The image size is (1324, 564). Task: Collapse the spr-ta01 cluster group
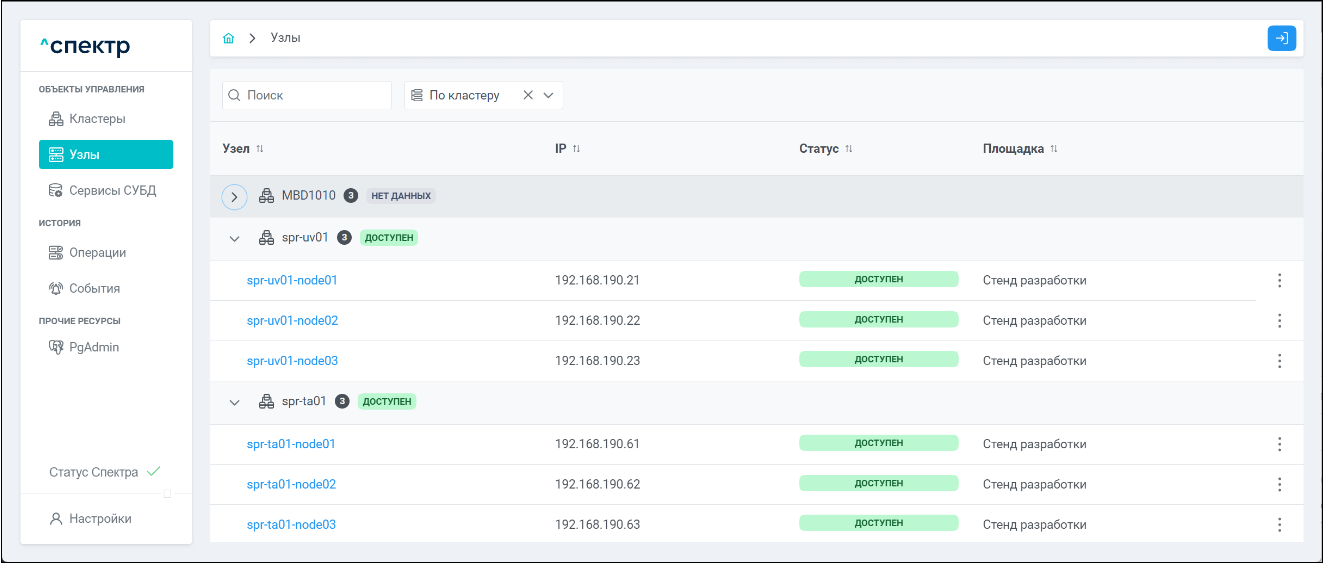click(x=235, y=402)
